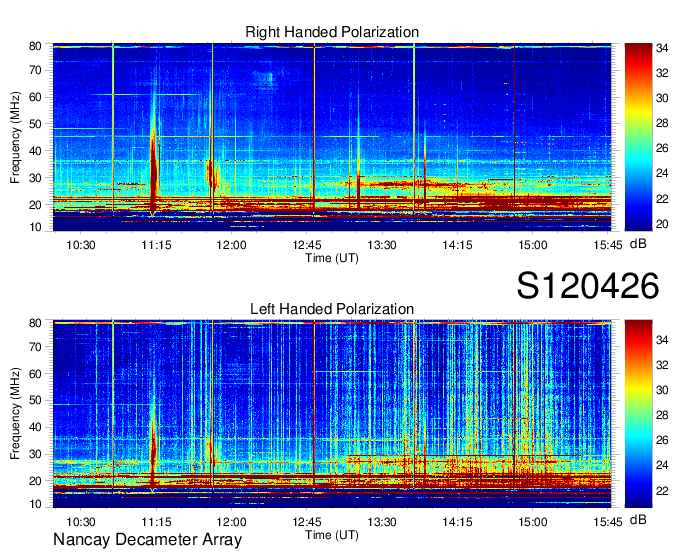
Task: Click the dB unit label beside Left Handed colorbar
Action: point(638,520)
